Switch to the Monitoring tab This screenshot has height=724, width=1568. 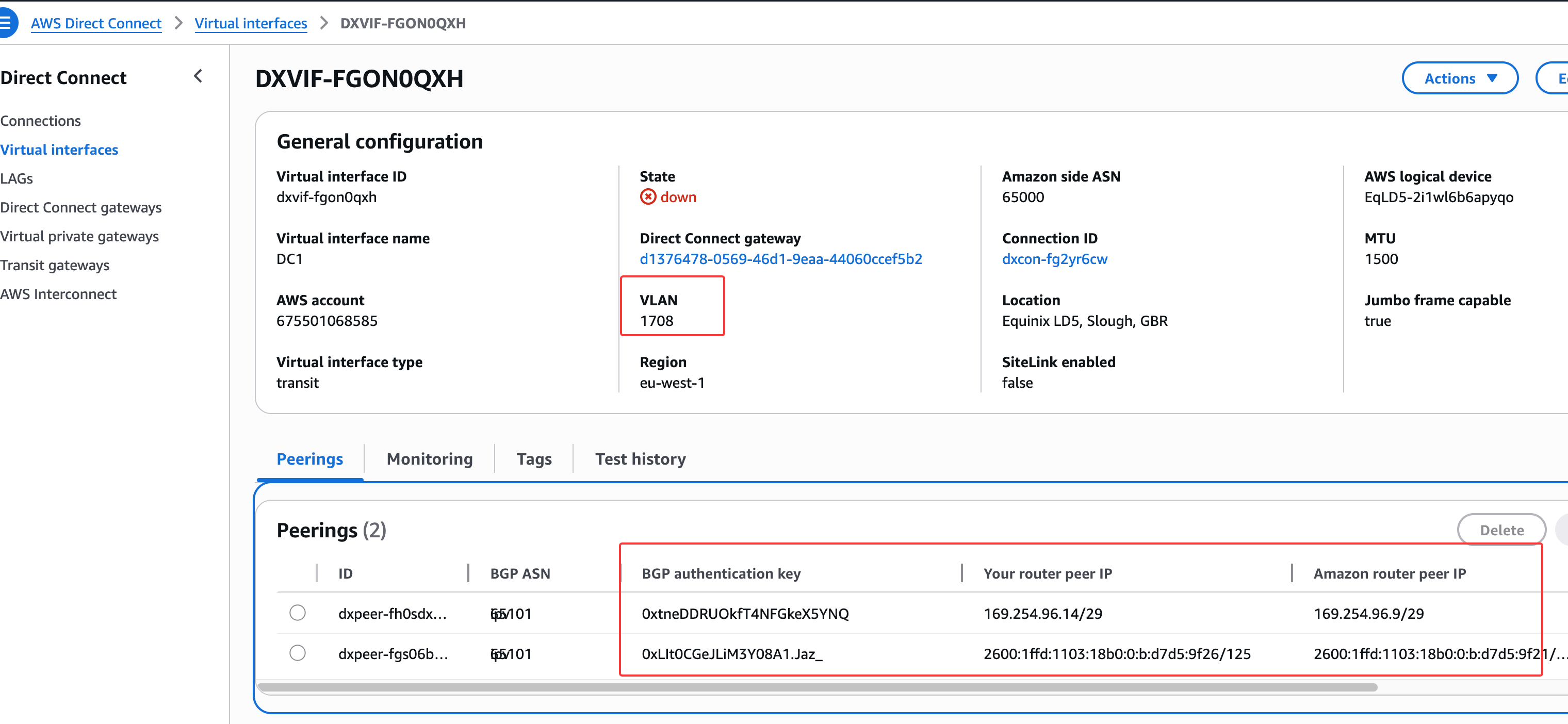(x=429, y=459)
